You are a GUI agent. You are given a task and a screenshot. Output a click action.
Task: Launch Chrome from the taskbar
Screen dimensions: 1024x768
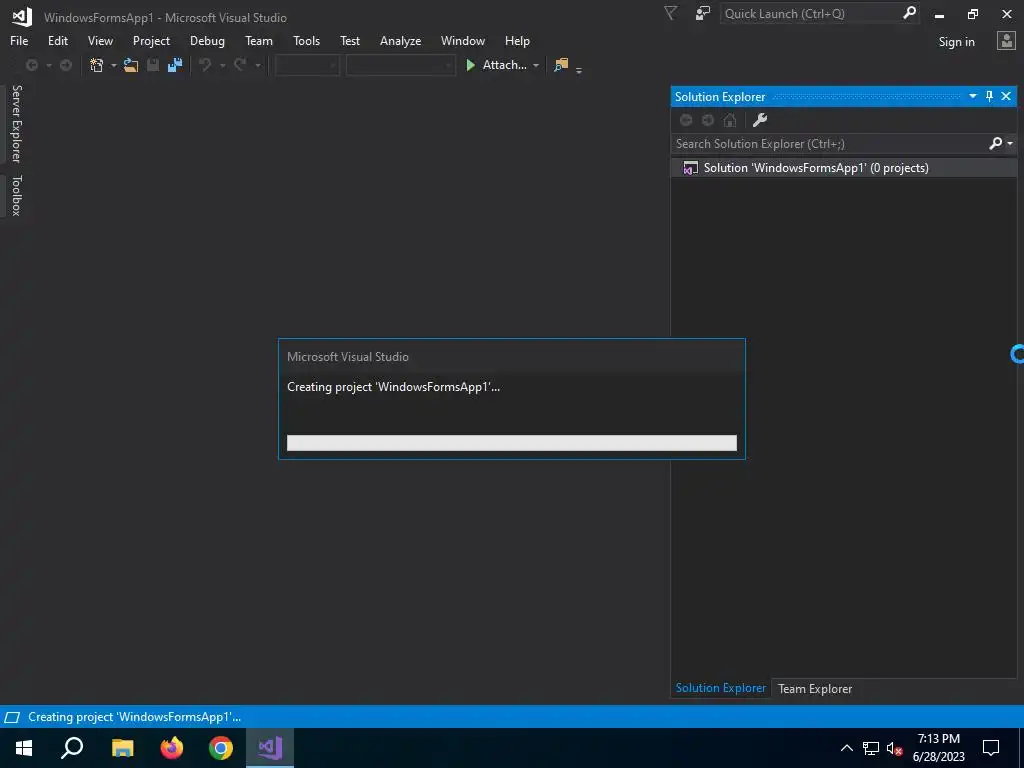pyautogui.click(x=221, y=748)
